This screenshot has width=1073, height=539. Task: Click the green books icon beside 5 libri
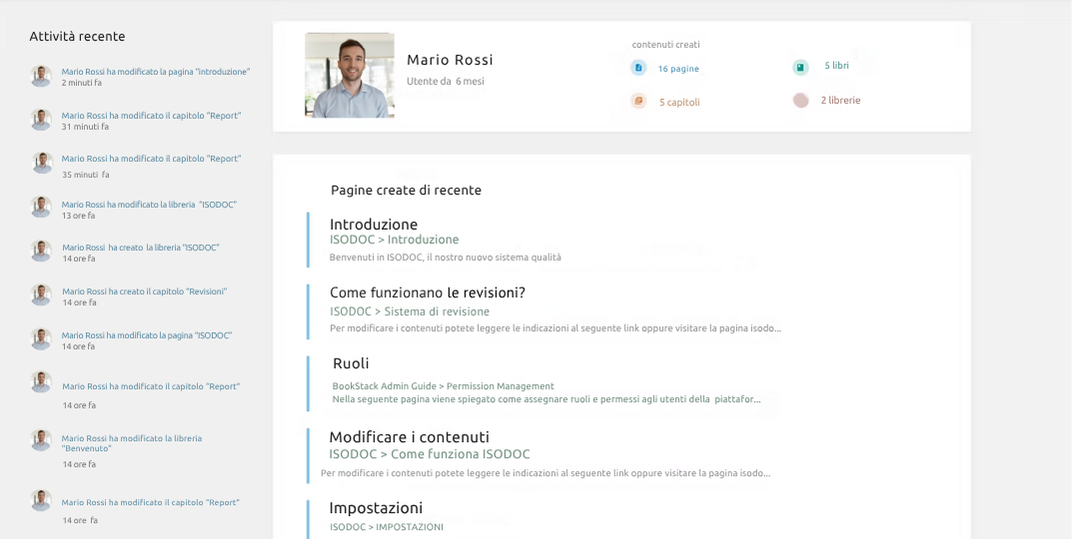pos(800,67)
